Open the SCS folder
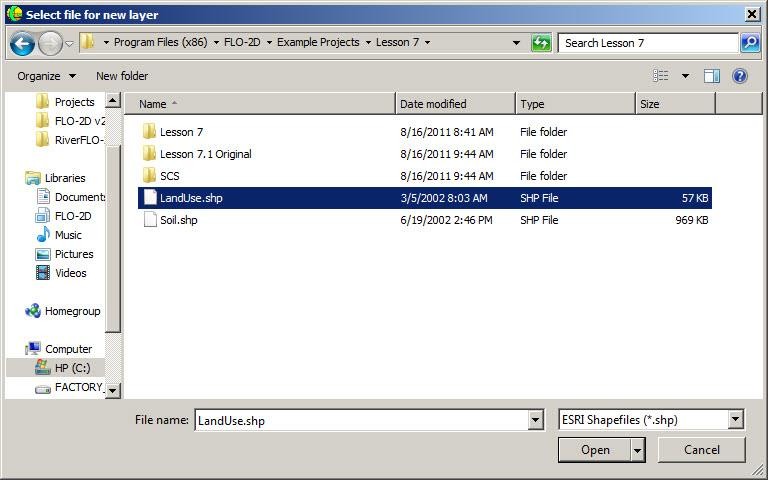768x480 pixels. (x=169, y=176)
